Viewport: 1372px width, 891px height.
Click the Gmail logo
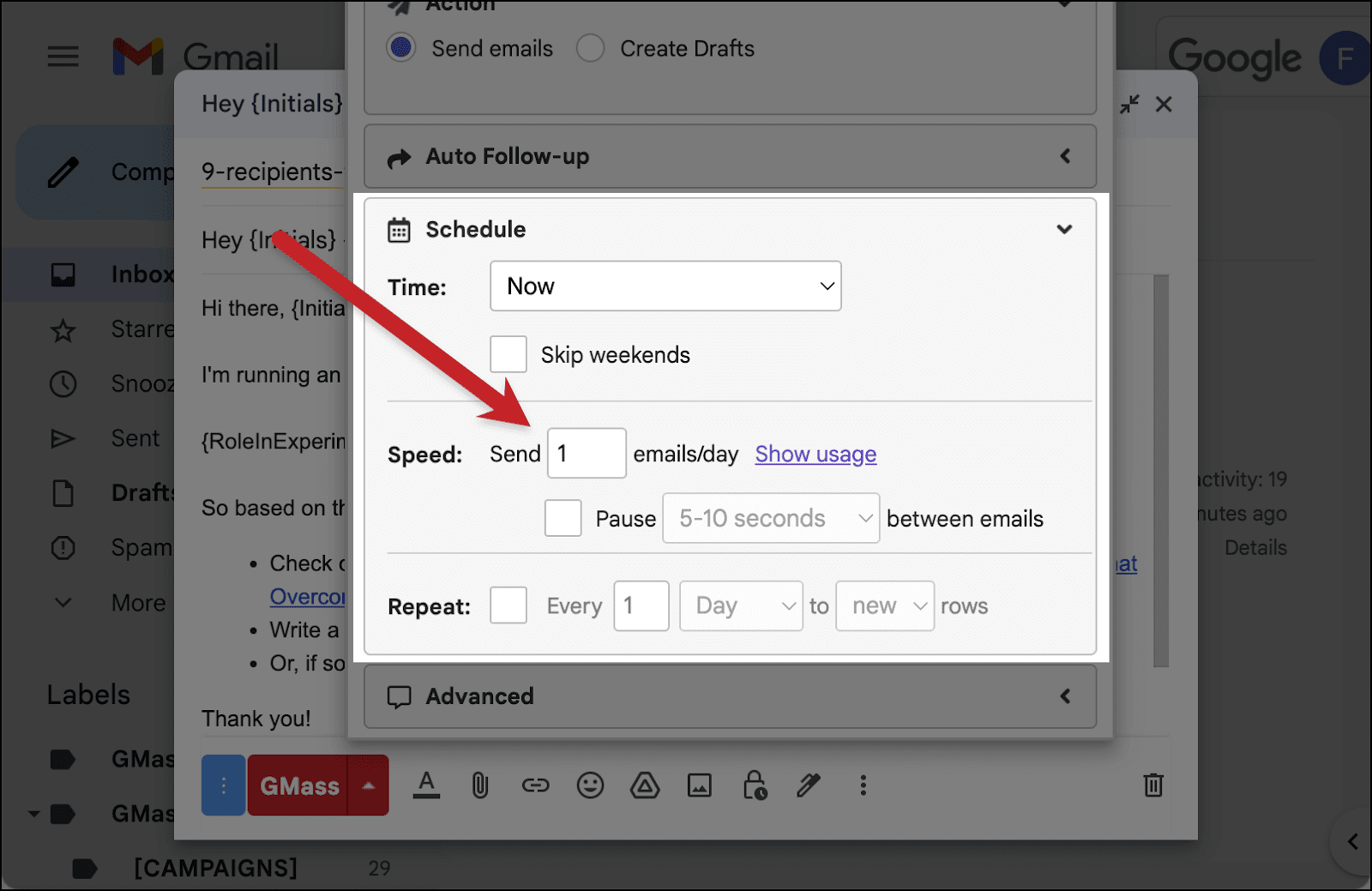196,57
